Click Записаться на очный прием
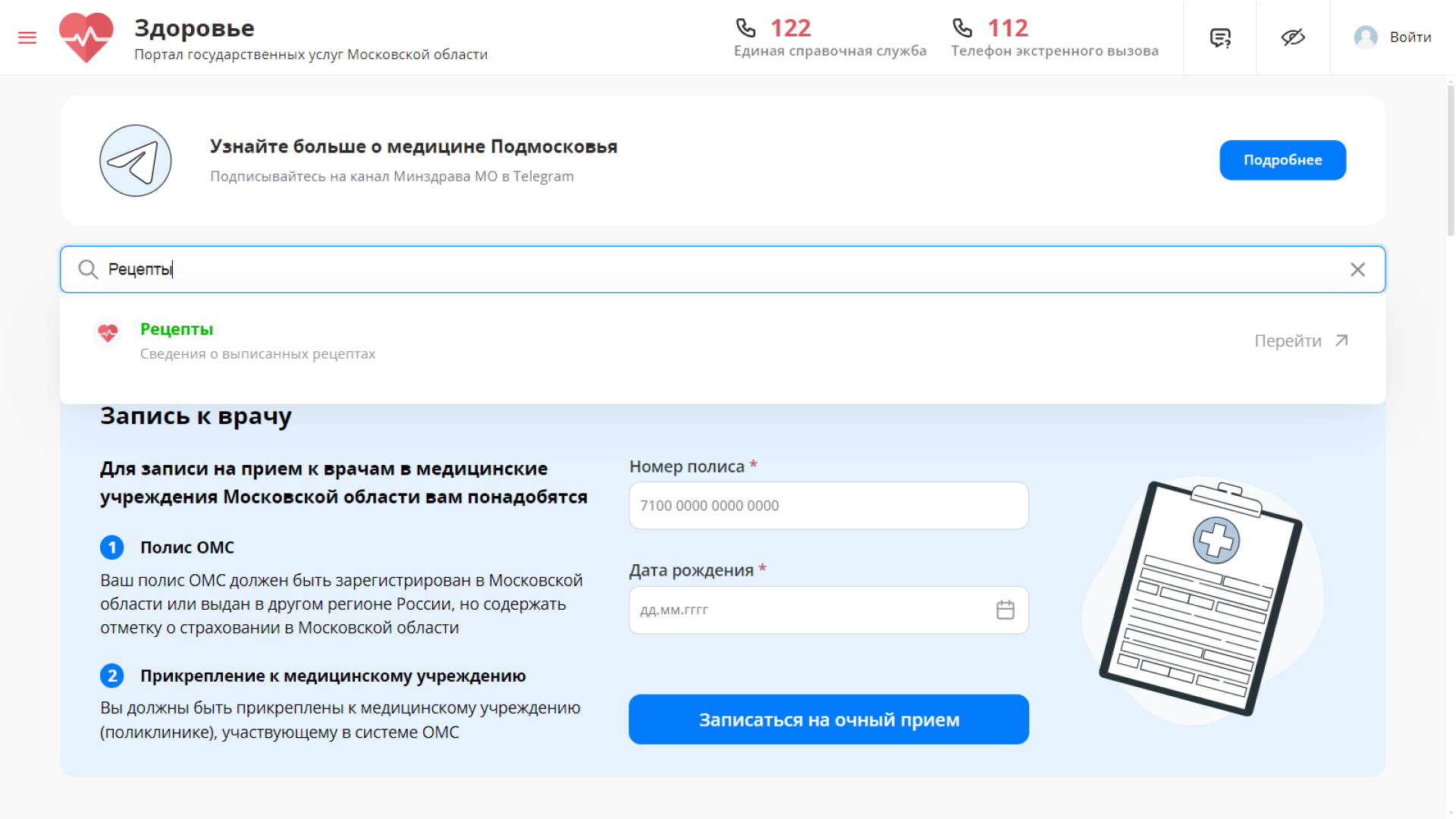 click(x=828, y=719)
